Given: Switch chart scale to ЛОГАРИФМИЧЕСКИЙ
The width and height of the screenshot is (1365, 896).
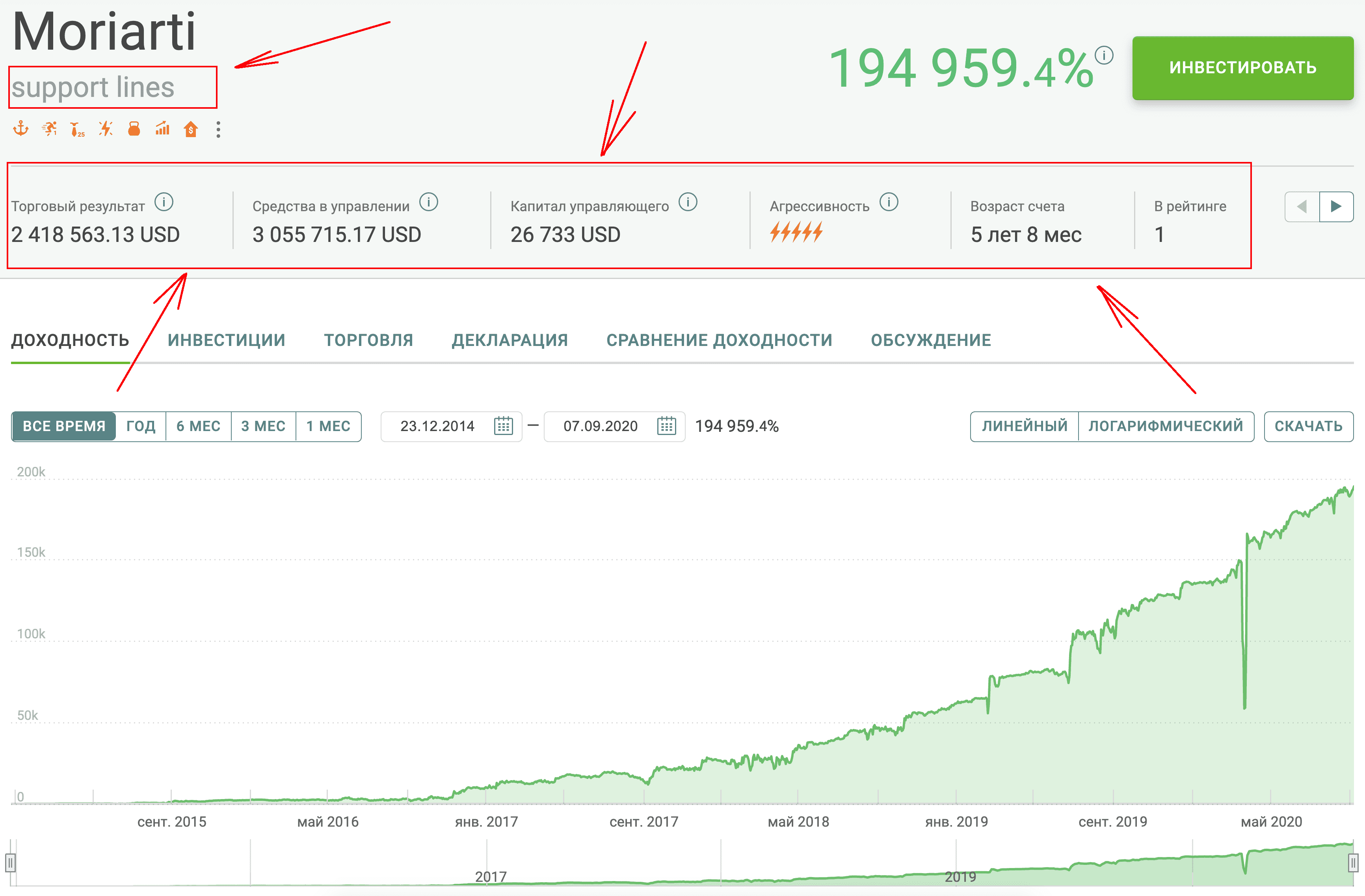Looking at the screenshot, I should (1165, 426).
